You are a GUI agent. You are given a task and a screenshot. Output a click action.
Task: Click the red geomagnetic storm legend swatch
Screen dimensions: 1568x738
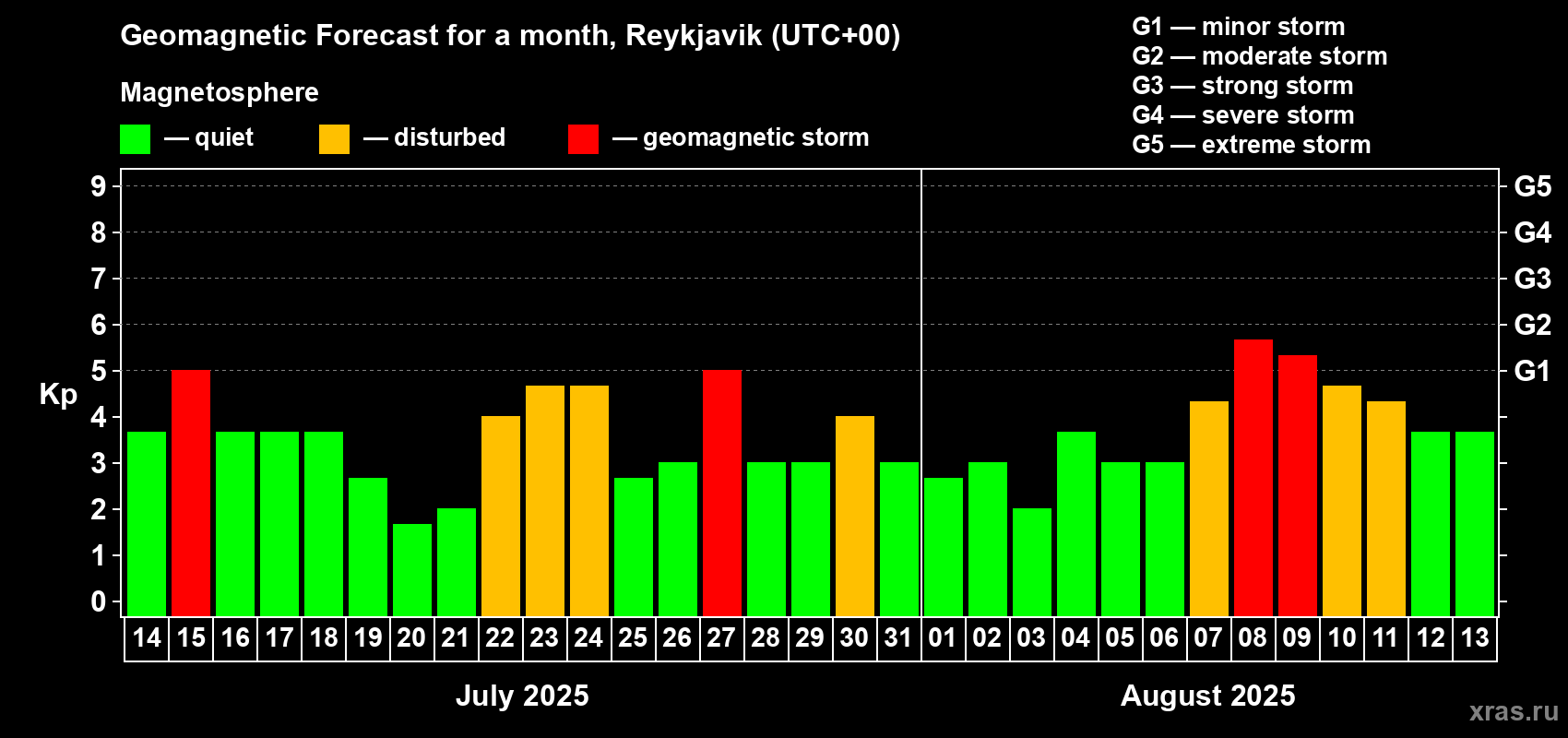(x=583, y=139)
